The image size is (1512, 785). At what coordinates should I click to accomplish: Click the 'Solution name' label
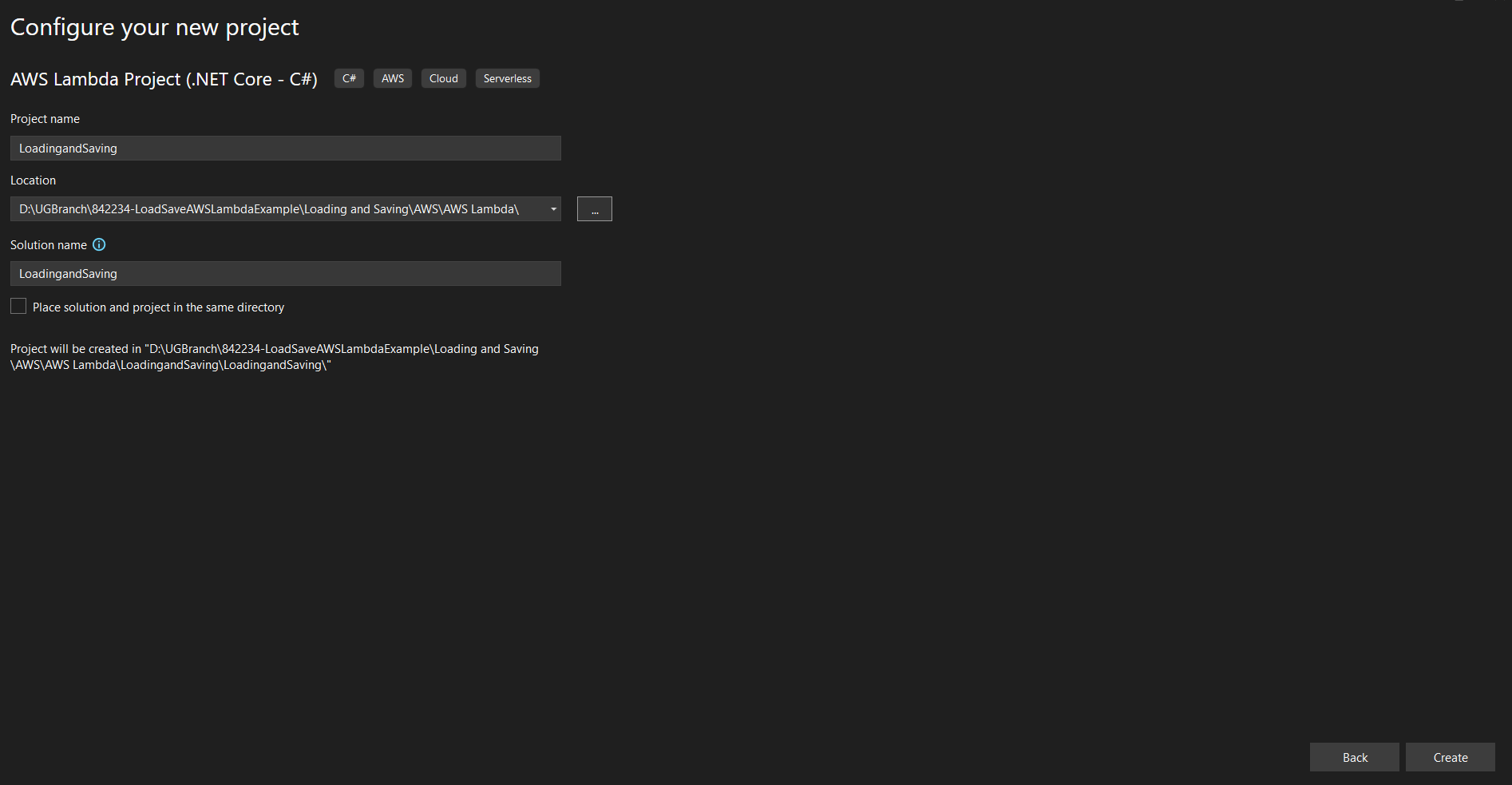pyautogui.click(x=49, y=245)
